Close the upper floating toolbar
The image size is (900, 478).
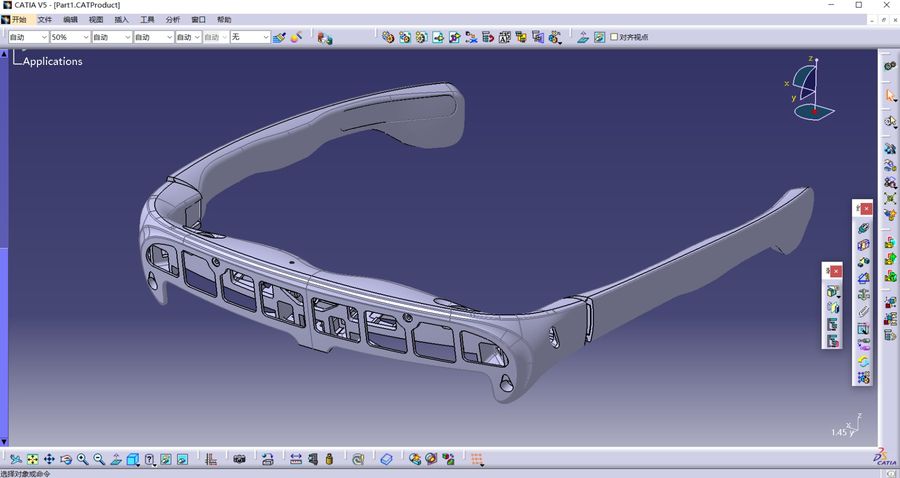866,209
